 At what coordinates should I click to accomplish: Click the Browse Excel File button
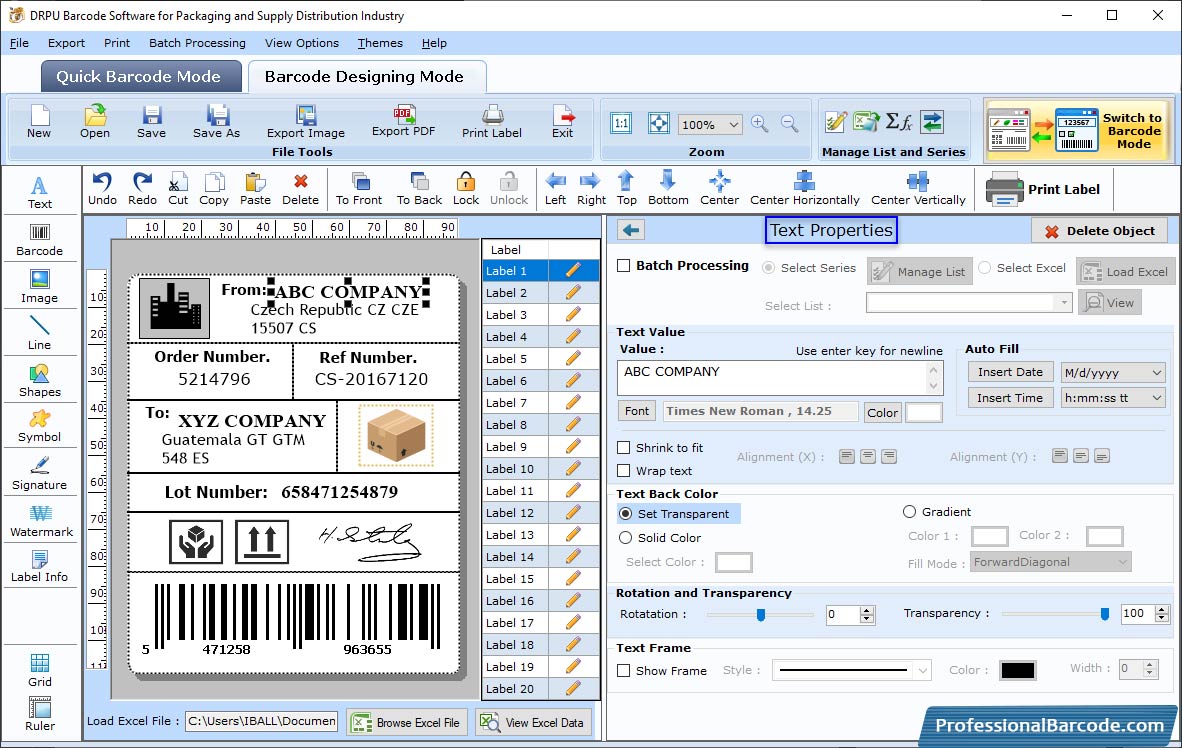pyautogui.click(x=405, y=722)
